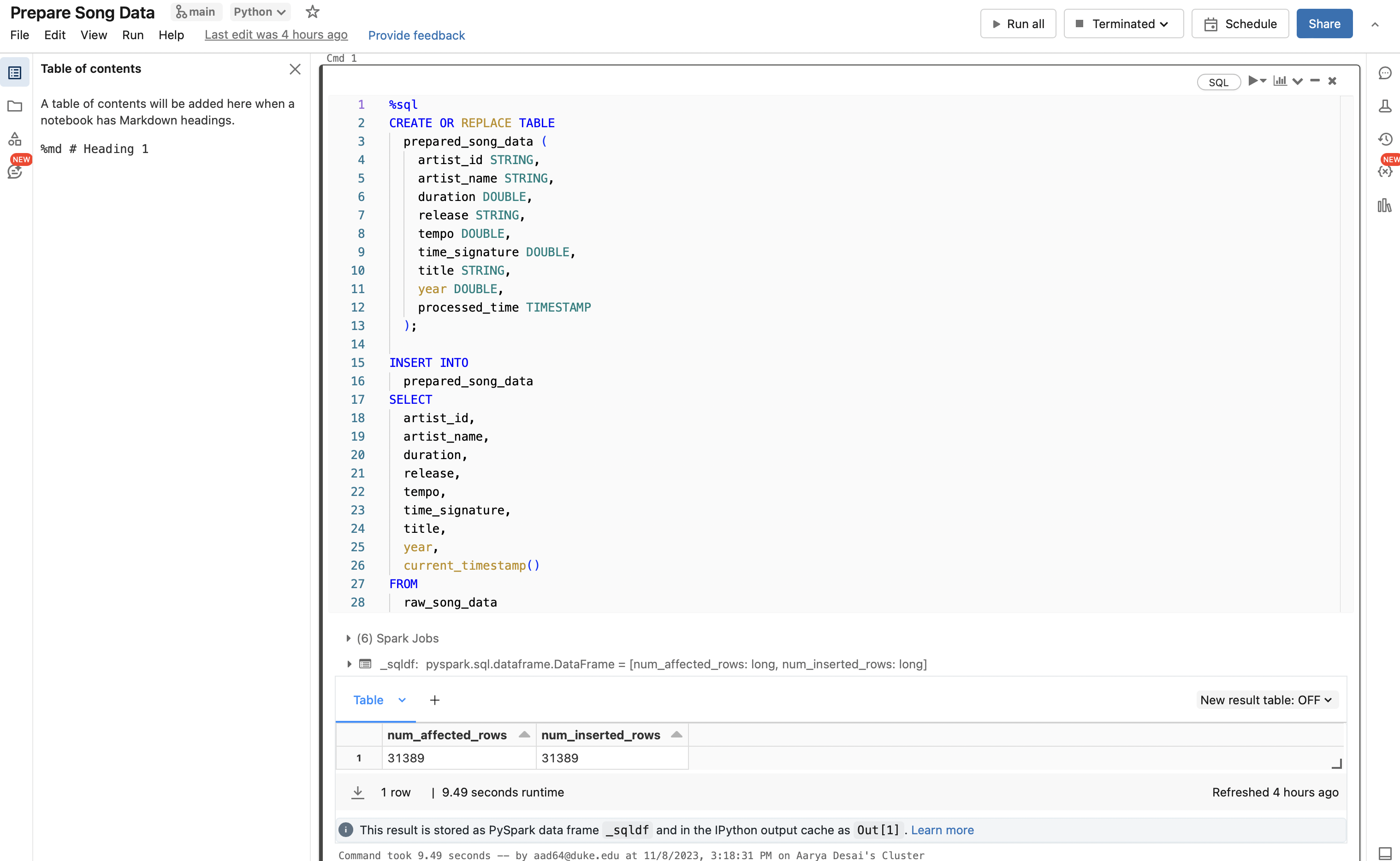
Task: Open the Python language selector
Action: [259, 12]
